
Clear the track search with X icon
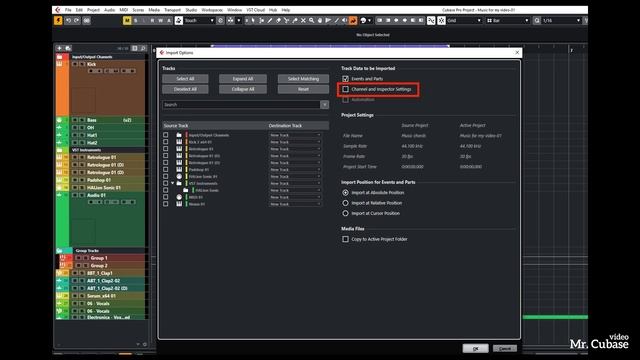(324, 105)
